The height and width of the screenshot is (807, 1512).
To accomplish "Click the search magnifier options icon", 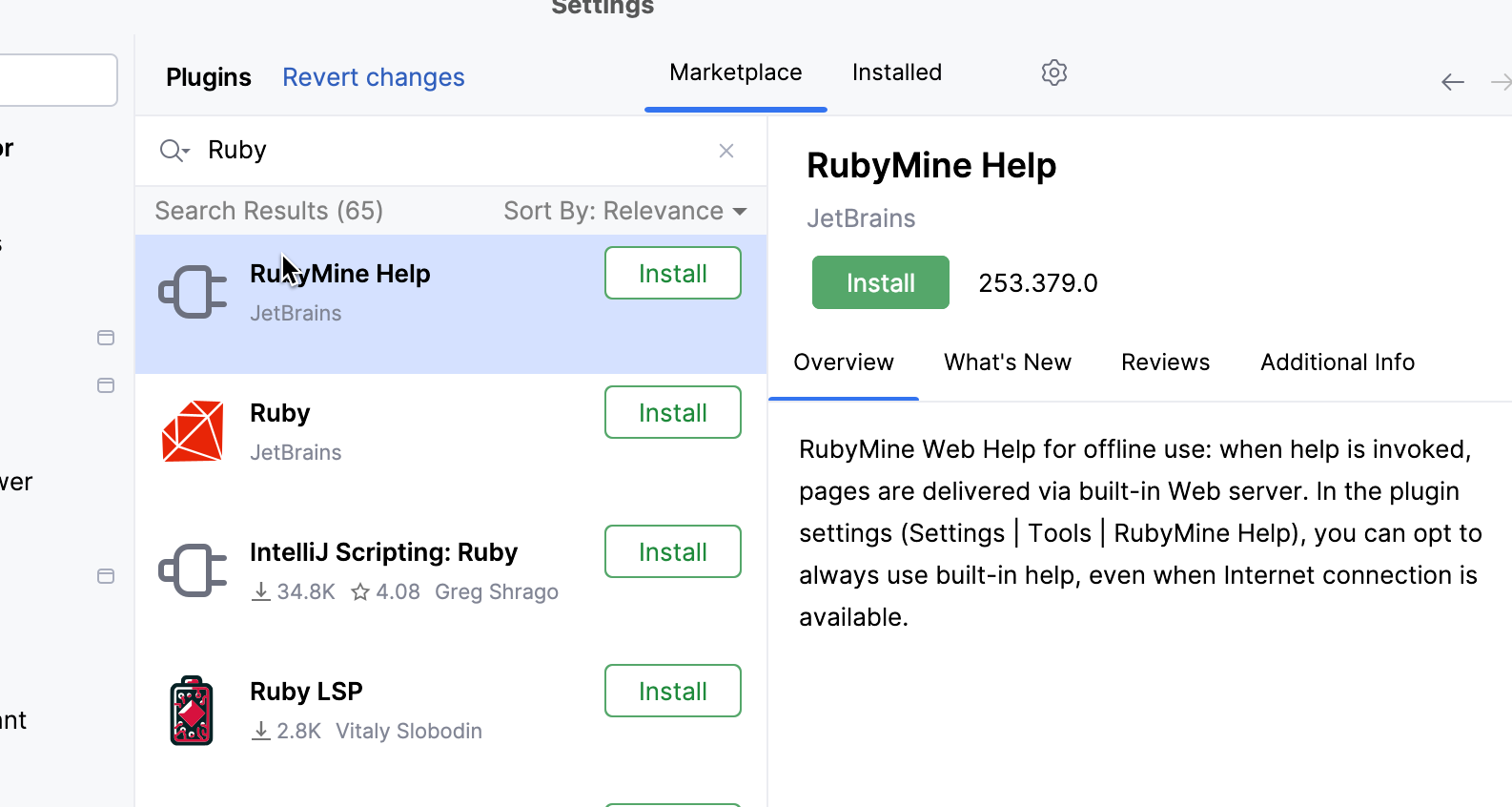I will pyautogui.click(x=174, y=151).
